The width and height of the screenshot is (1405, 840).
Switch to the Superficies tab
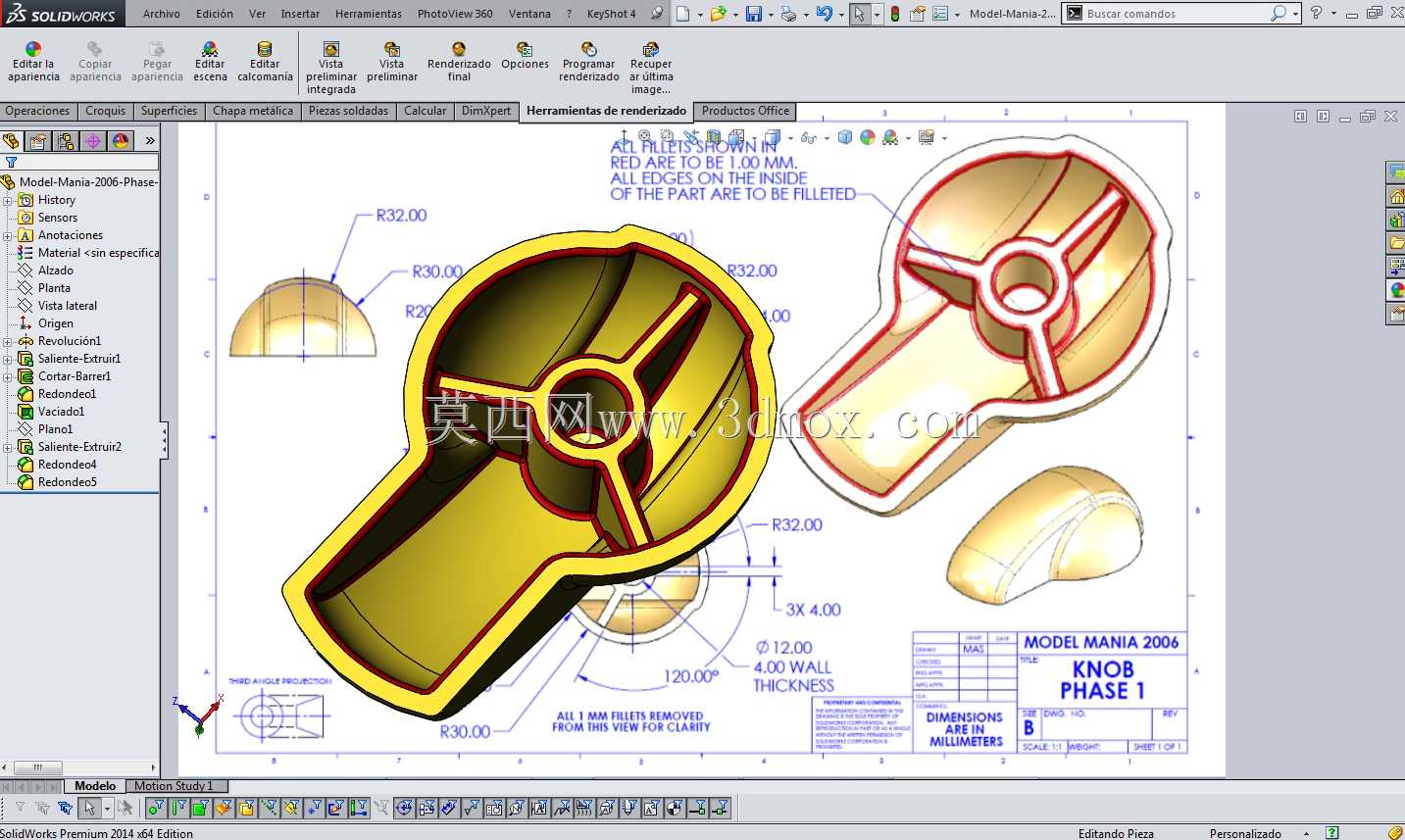[x=169, y=111]
